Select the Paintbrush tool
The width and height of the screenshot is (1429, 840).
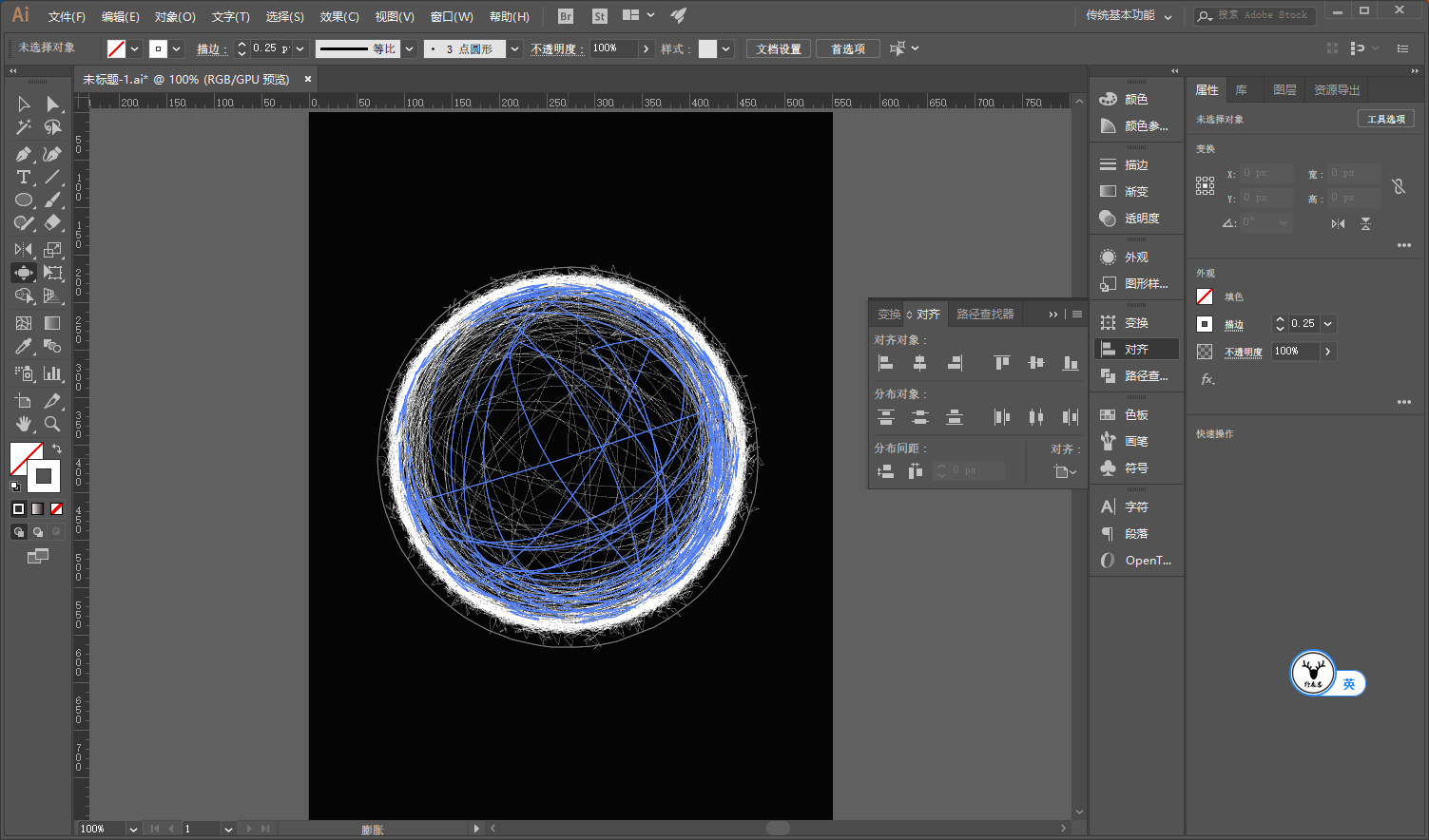[52, 200]
